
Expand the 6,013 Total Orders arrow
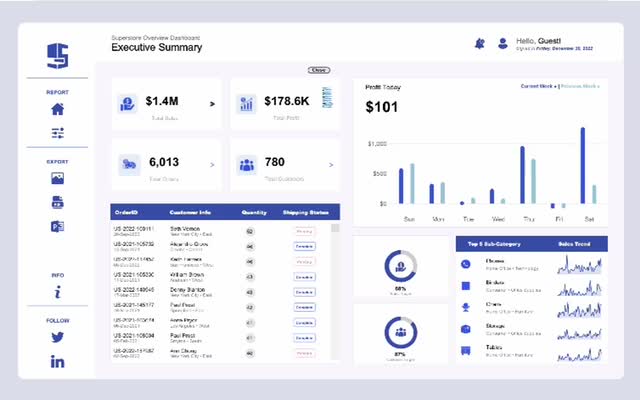(x=212, y=165)
